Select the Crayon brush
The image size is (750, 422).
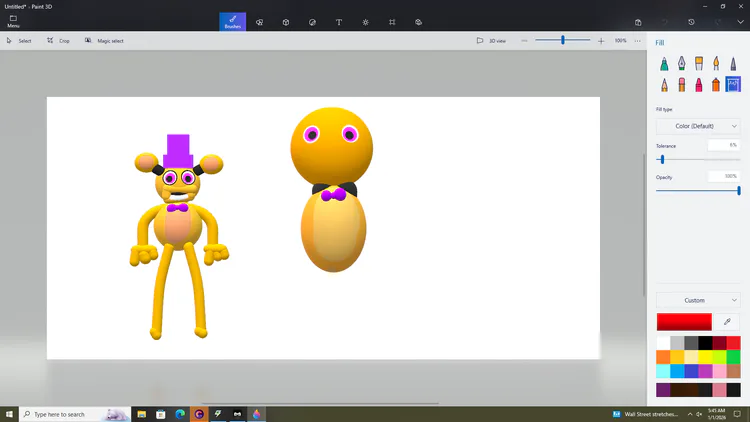coord(699,85)
